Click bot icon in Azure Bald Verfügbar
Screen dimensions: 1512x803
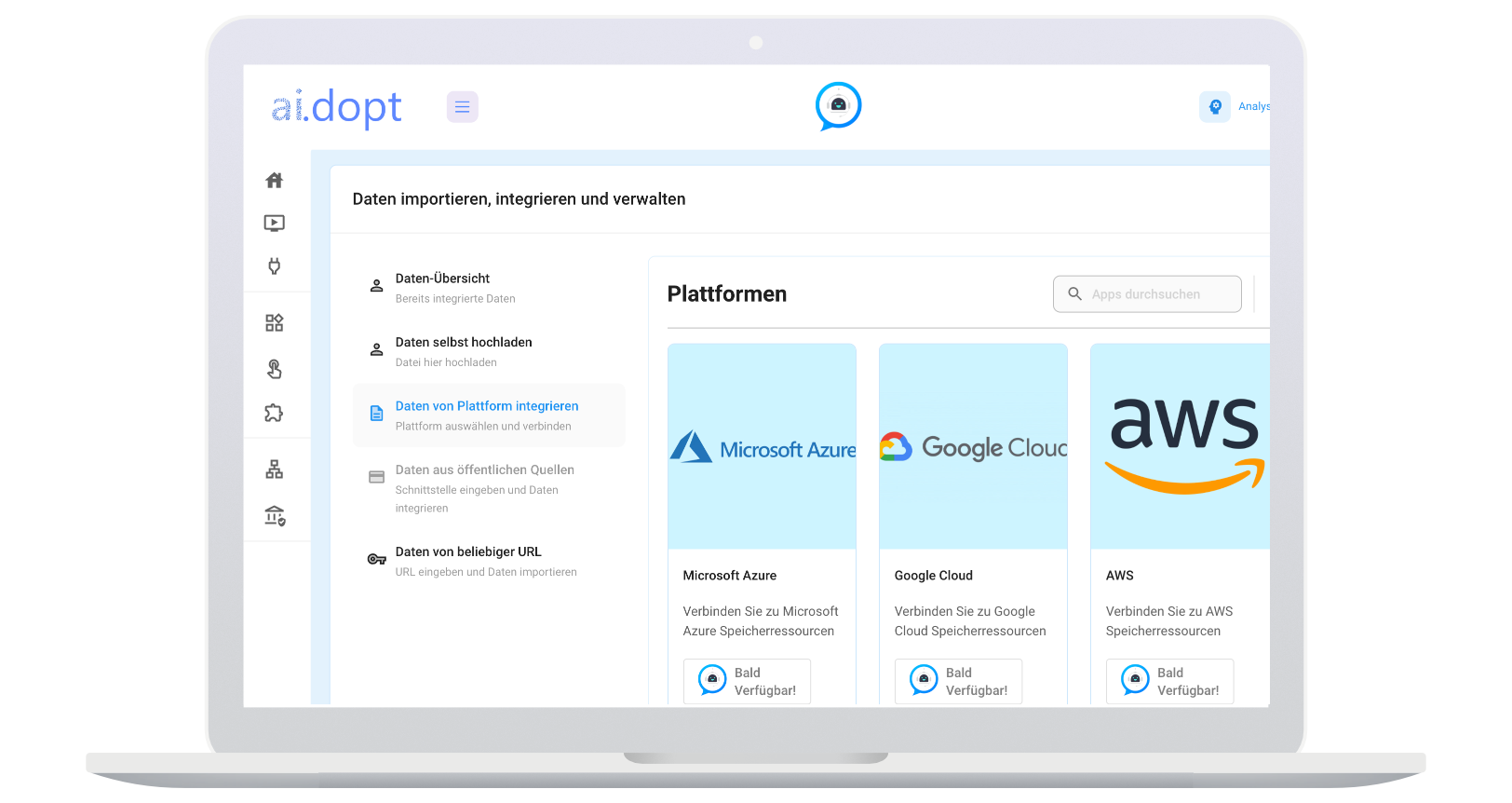(x=712, y=679)
